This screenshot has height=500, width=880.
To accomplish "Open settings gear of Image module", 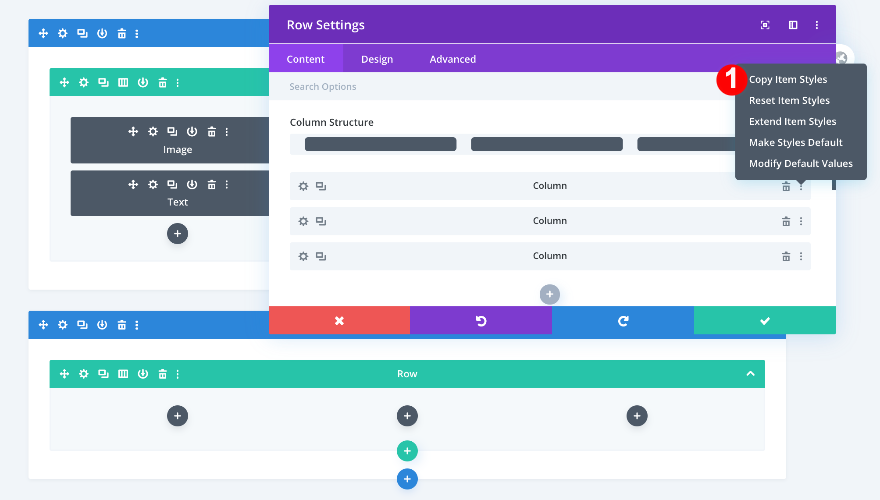I will [153, 131].
